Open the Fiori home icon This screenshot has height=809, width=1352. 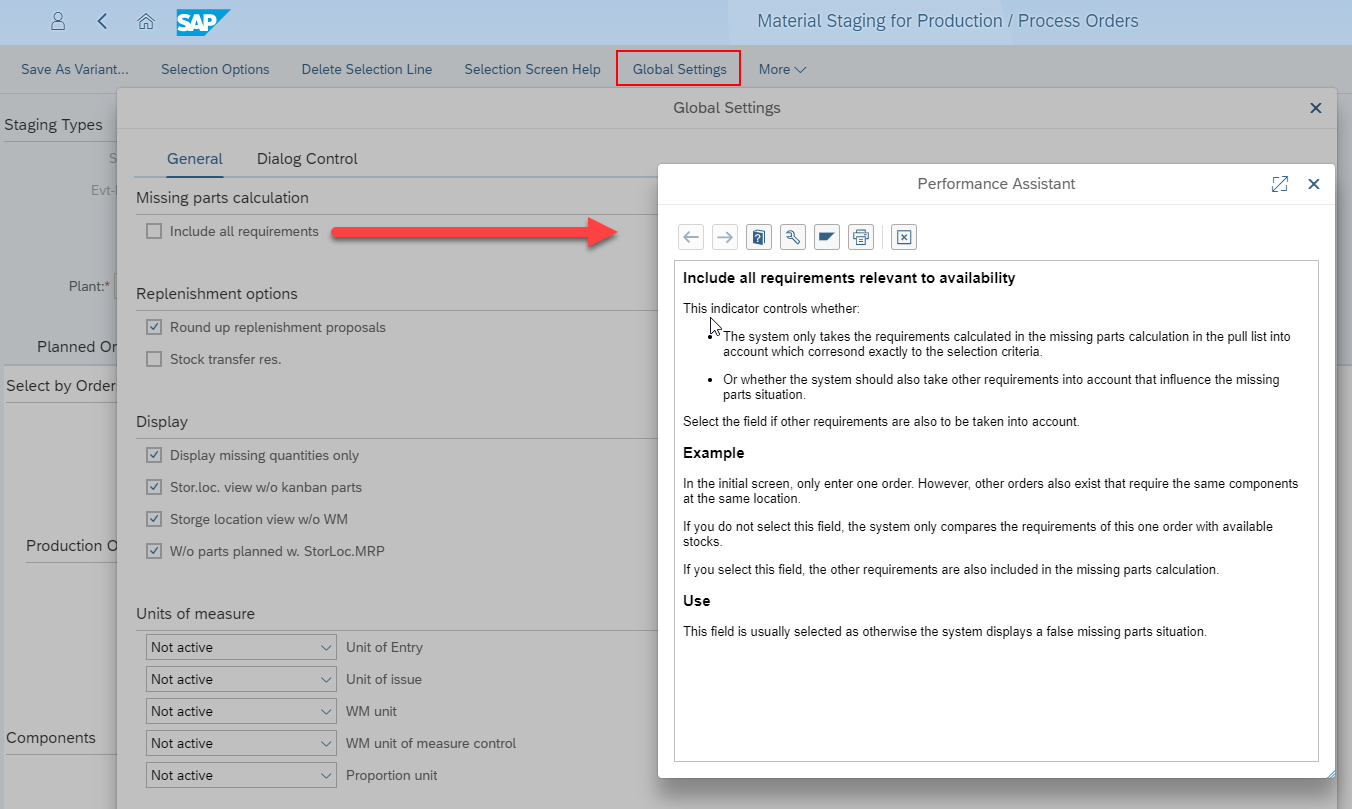(146, 21)
